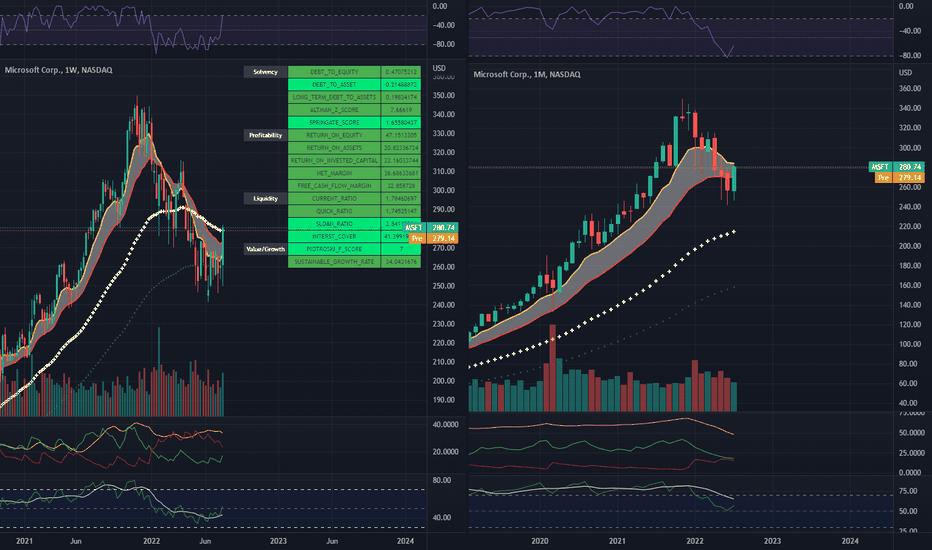Image resolution: width=932 pixels, height=550 pixels.
Task: Click the Liquidity category label
Action: pos(266,199)
